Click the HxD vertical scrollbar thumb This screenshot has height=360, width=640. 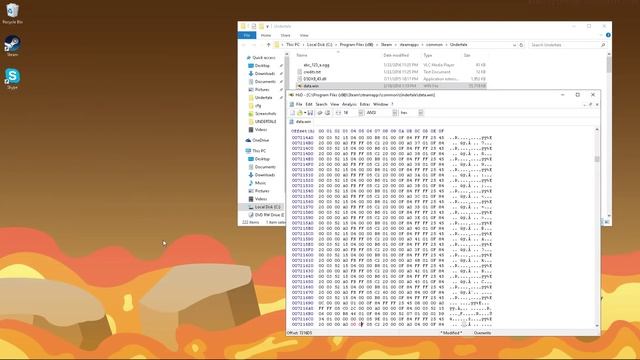point(597,159)
